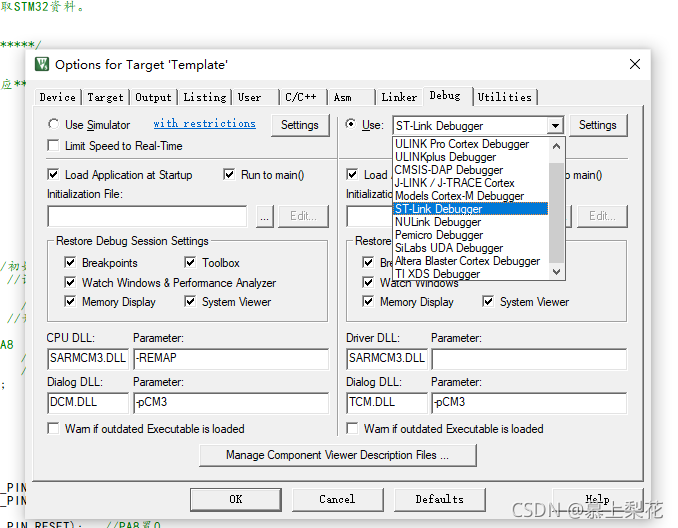Pick TI XDS Debugger option
This screenshot has height=528, width=678.
[x=470, y=273]
